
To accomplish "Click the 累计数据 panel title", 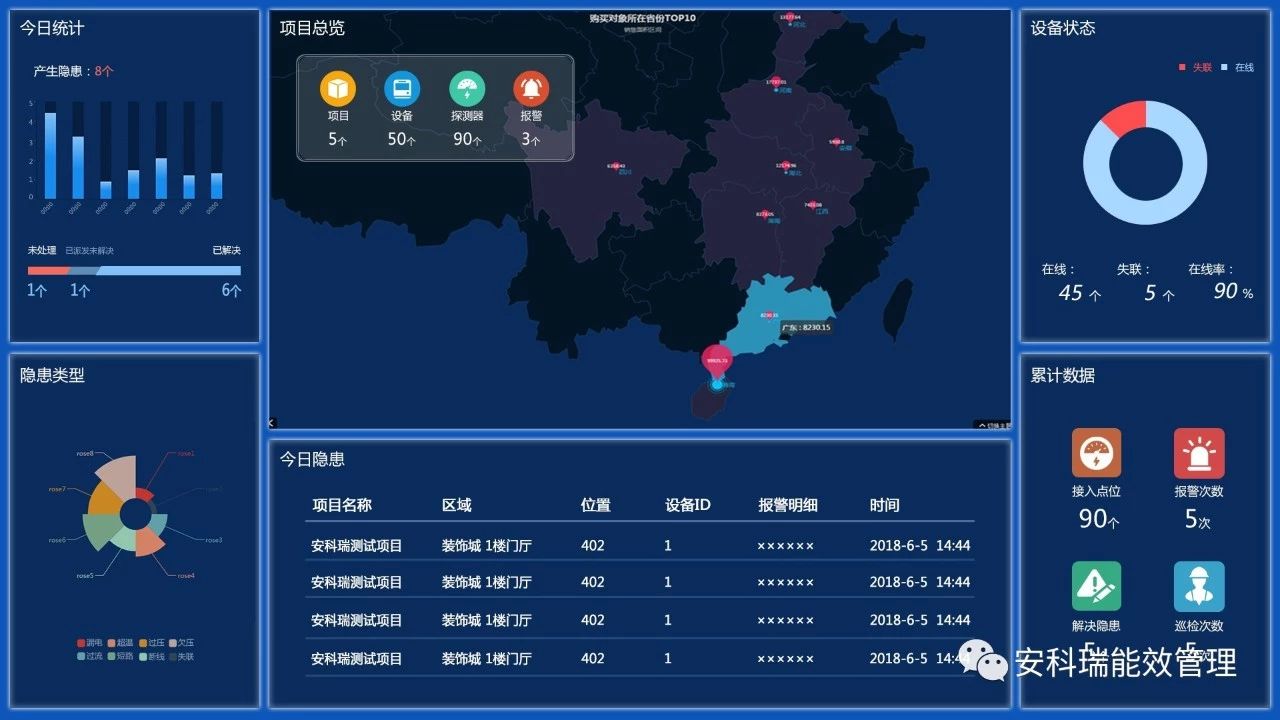I will coord(1063,375).
